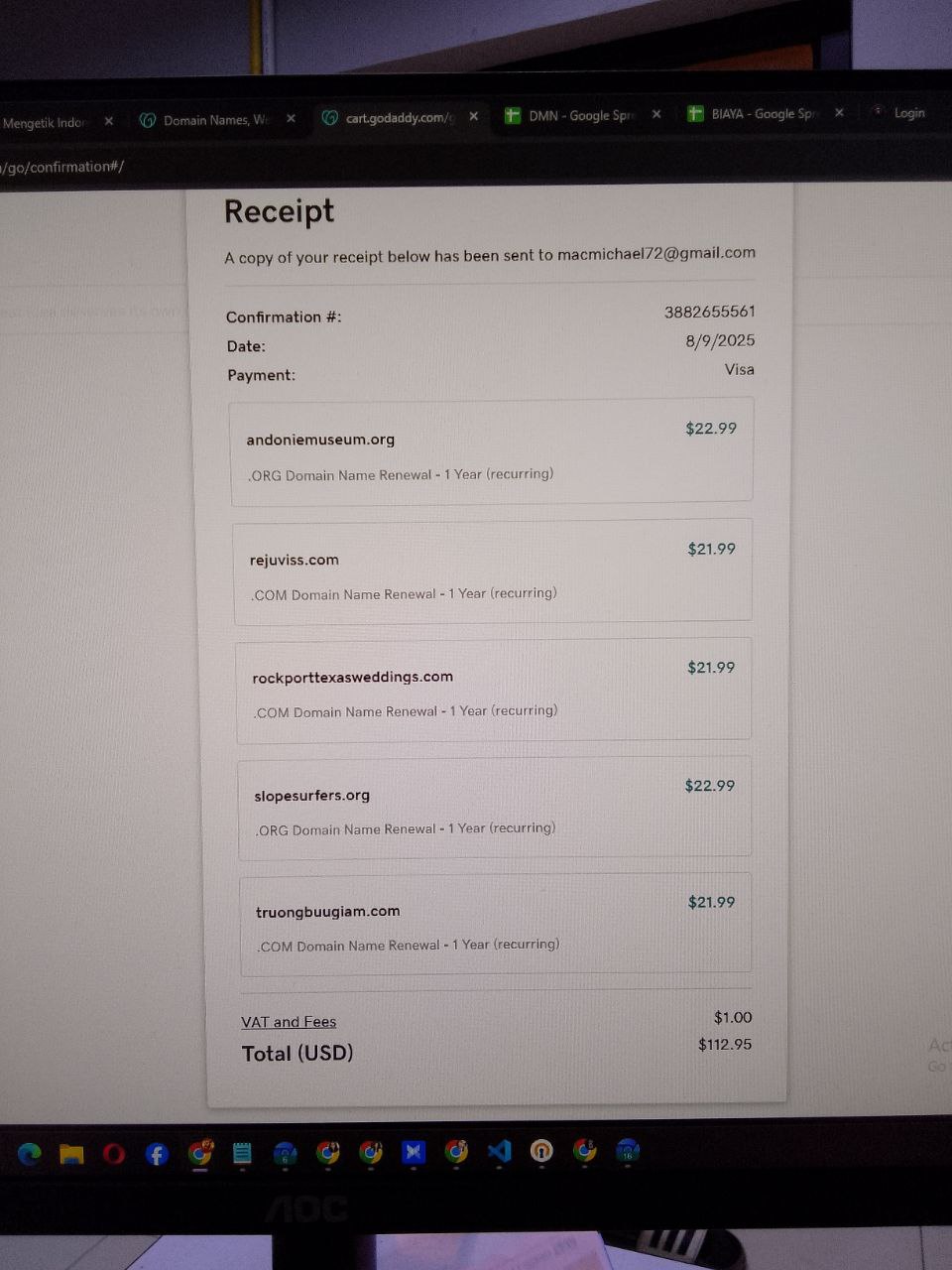Open Microsoft Edge from the taskbar
This screenshot has height=1270, width=952.
coord(30,1154)
